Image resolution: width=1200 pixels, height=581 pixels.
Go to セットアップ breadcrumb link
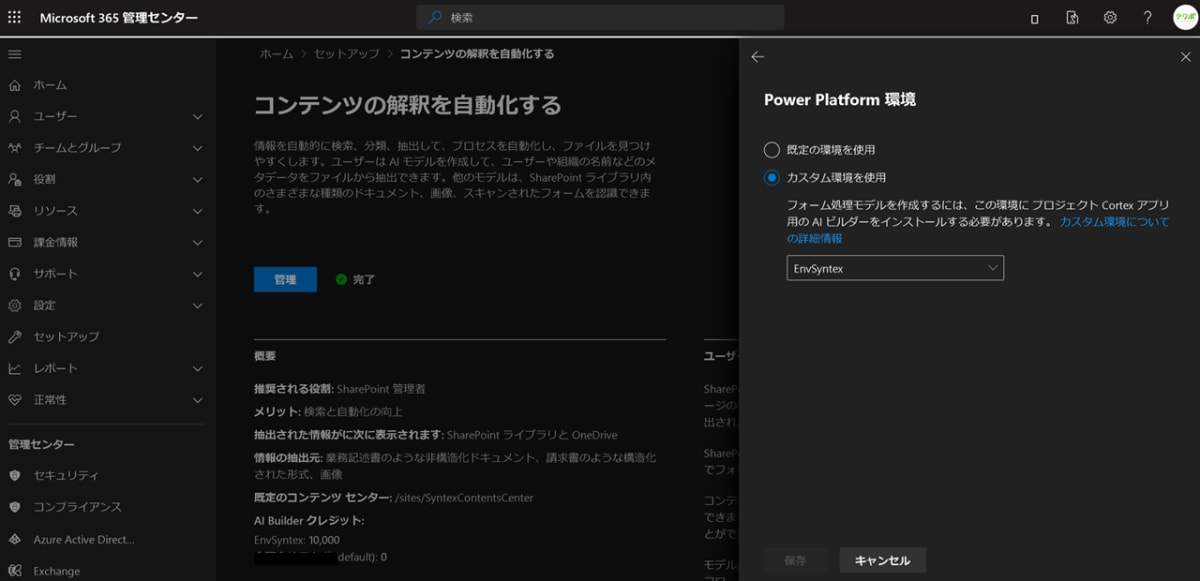pyautogui.click(x=347, y=54)
